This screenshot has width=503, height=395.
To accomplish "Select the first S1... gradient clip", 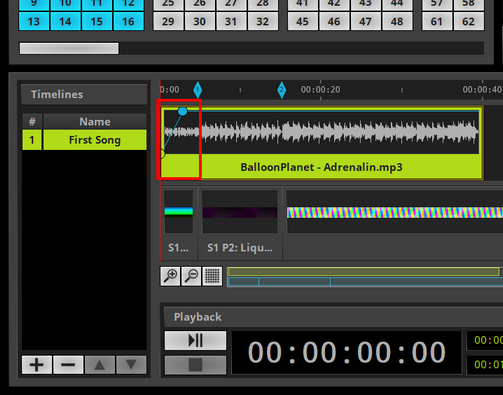I will pos(179,223).
